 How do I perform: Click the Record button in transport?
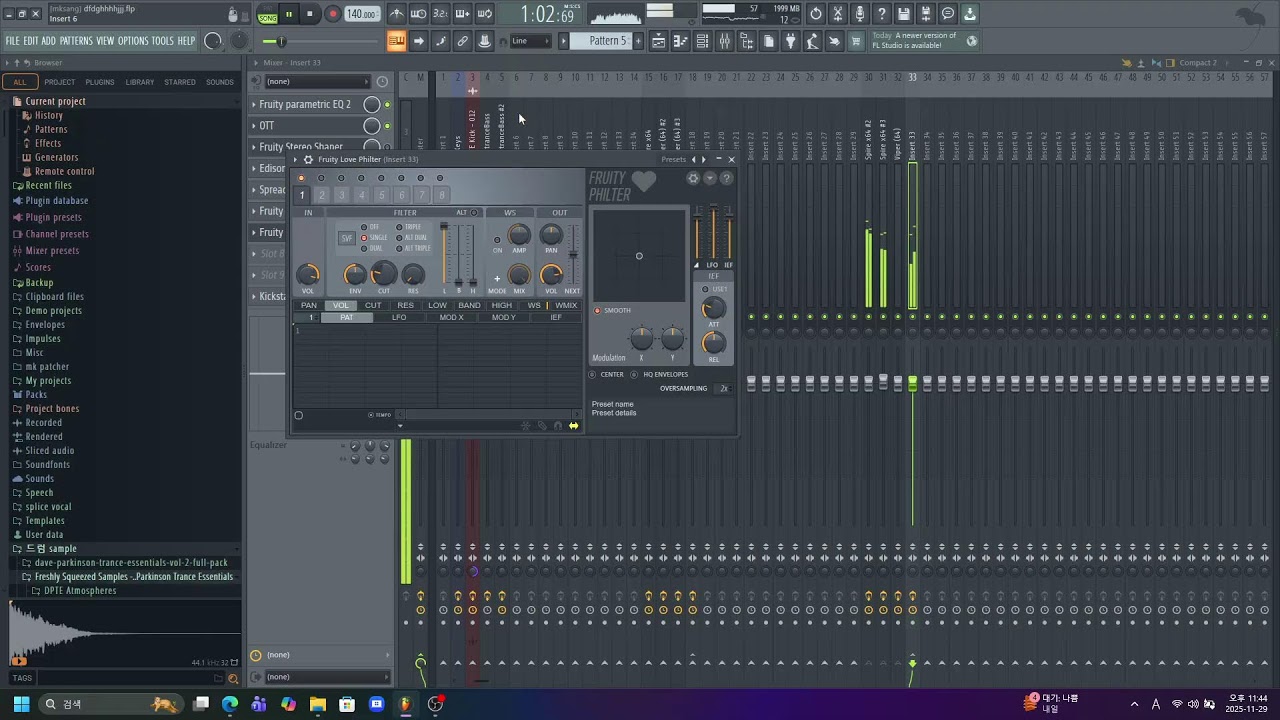pyautogui.click(x=333, y=14)
